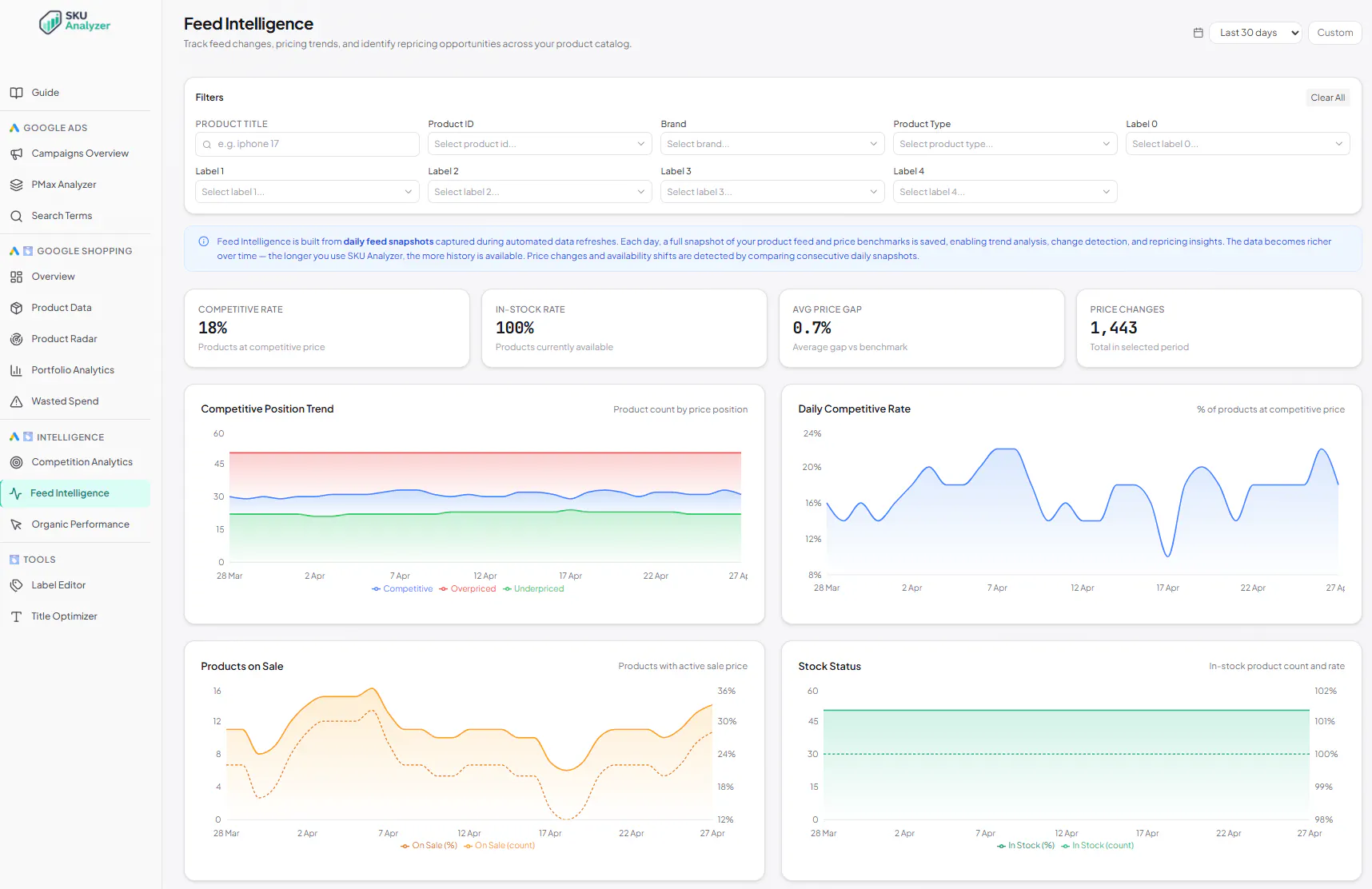Viewport: 1372px width, 889px height.
Task: Click the Wasted Spend warning icon
Action: [x=16, y=401]
